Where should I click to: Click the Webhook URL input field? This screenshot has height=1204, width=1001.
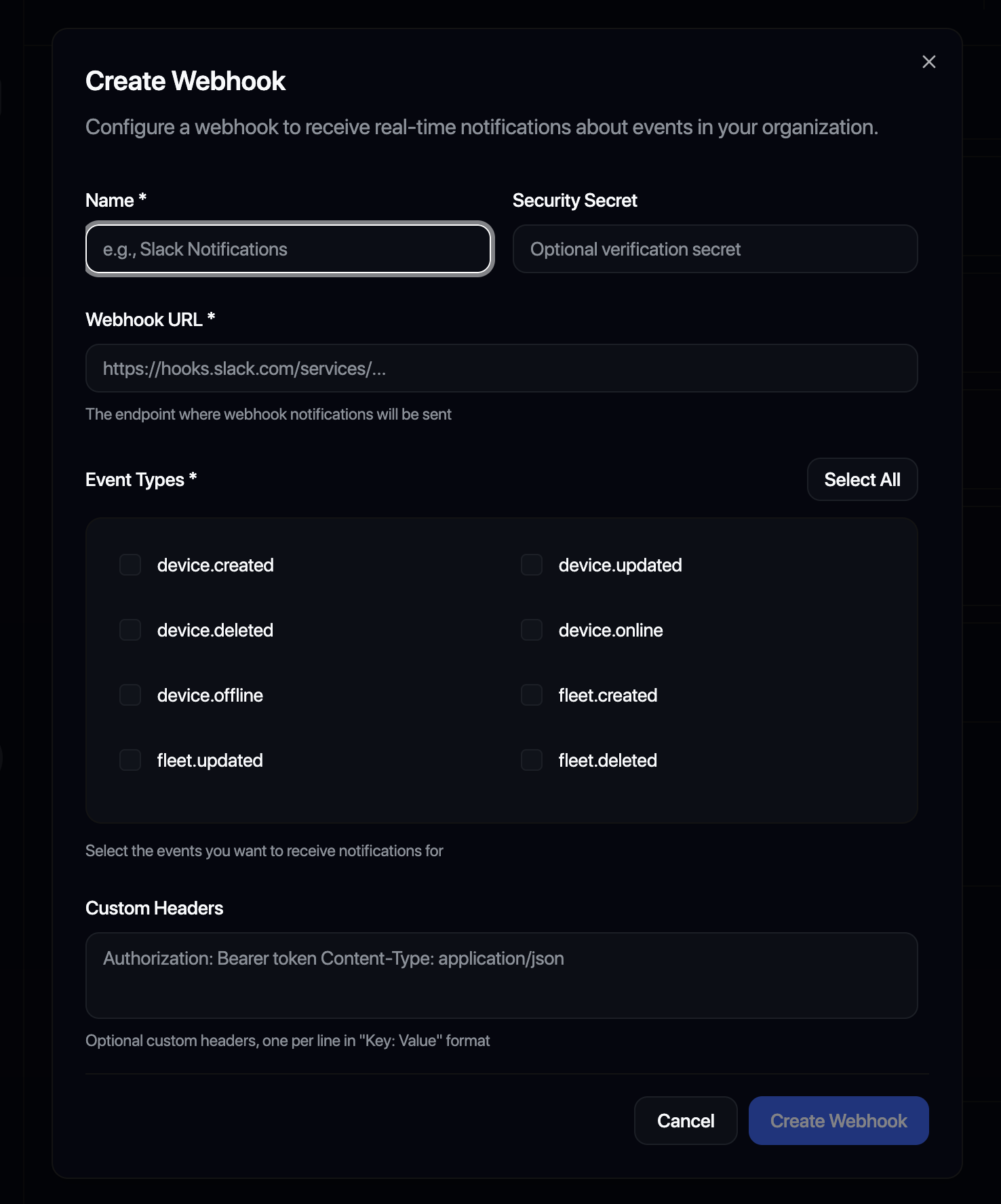[x=501, y=368]
